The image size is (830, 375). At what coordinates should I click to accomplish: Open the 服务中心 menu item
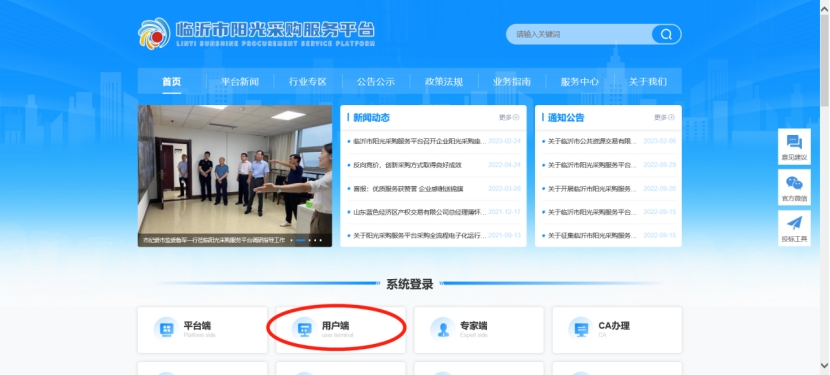(580, 82)
